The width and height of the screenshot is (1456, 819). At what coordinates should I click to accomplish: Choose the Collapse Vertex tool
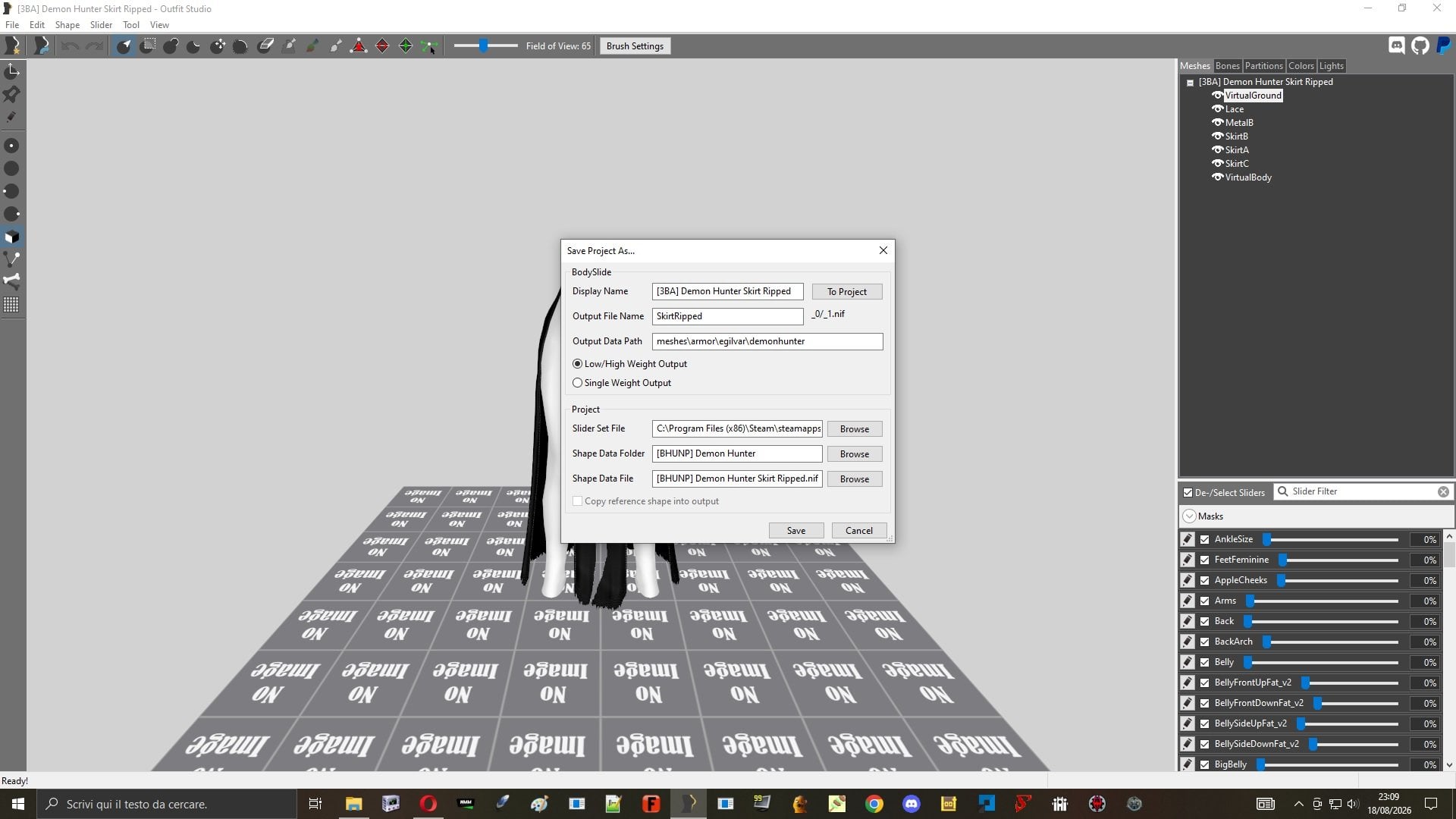point(359,46)
